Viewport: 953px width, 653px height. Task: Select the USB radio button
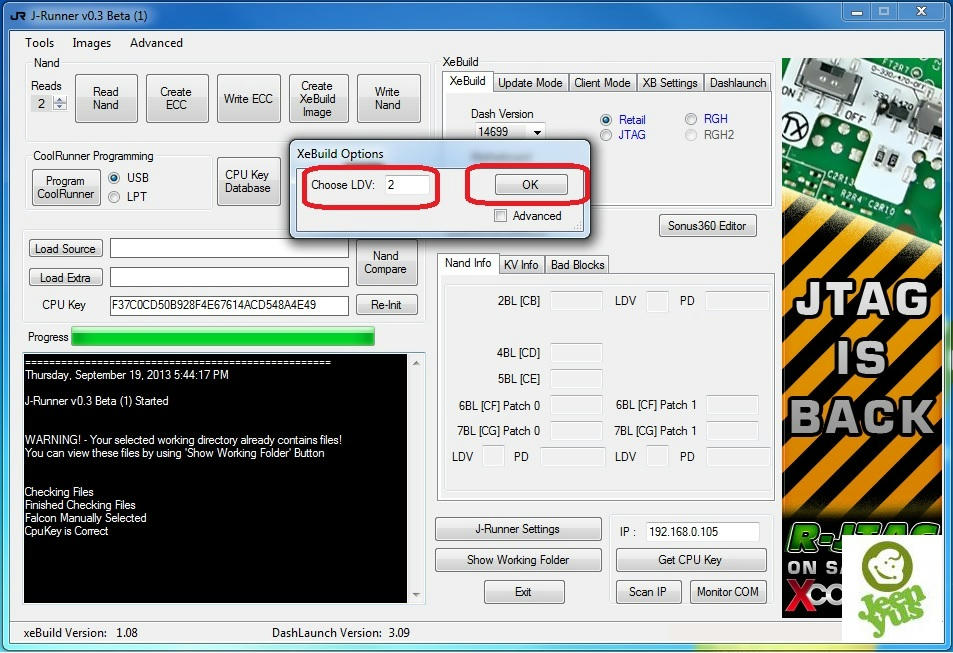pos(114,178)
